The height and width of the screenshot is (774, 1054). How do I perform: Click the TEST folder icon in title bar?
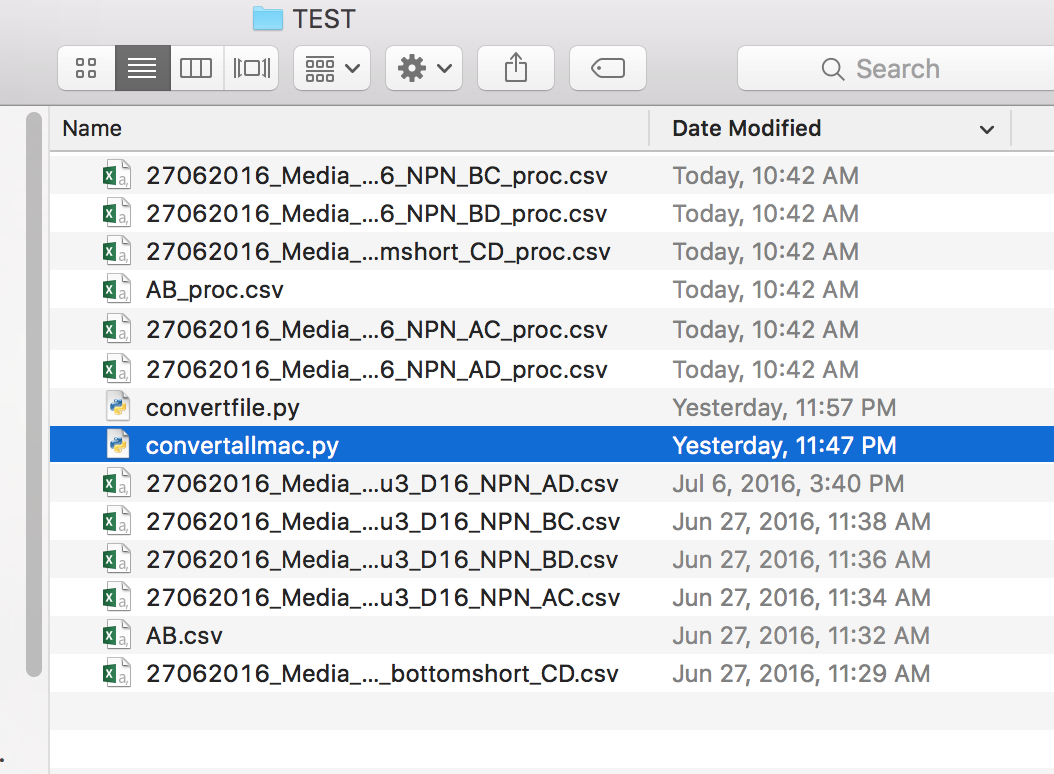[268, 18]
